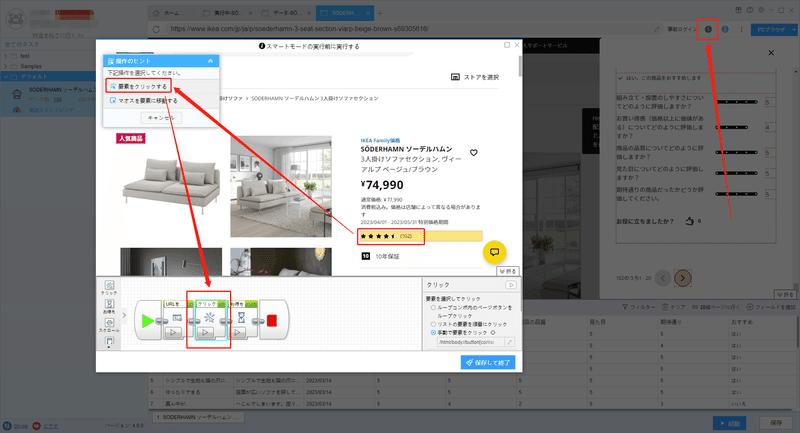800x433 pixels.
Task: Close the smart mode dialog
Action: pyautogui.click(x=517, y=45)
